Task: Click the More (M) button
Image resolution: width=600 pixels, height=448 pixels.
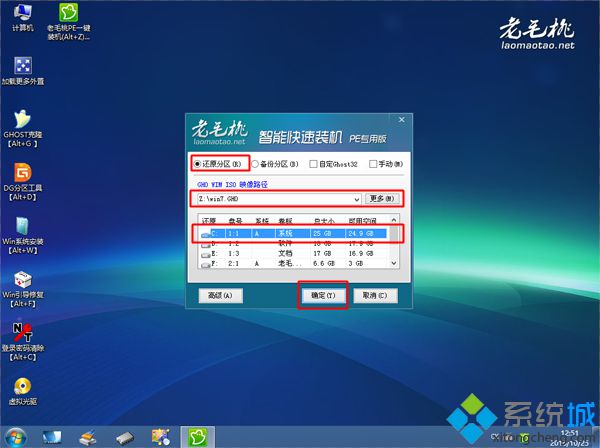Action: pyautogui.click(x=382, y=199)
